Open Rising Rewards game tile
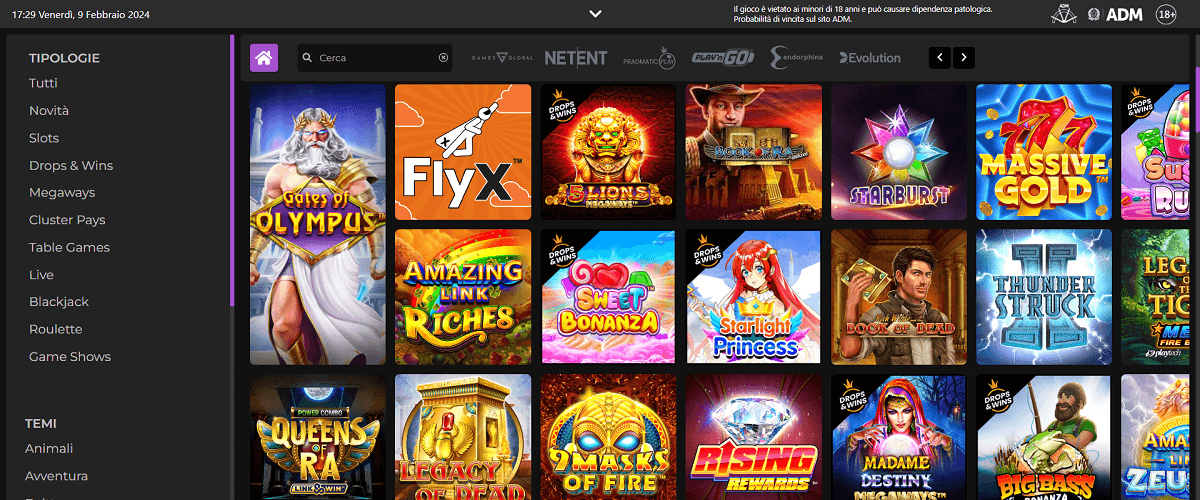The width and height of the screenshot is (1200, 500). pyautogui.click(x=754, y=437)
